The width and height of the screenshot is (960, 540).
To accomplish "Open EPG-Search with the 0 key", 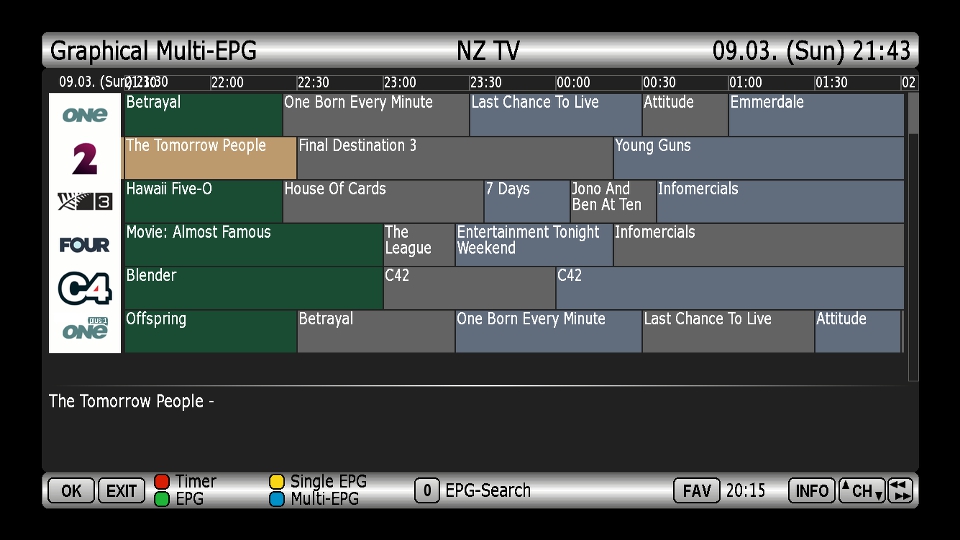I will (x=426, y=491).
